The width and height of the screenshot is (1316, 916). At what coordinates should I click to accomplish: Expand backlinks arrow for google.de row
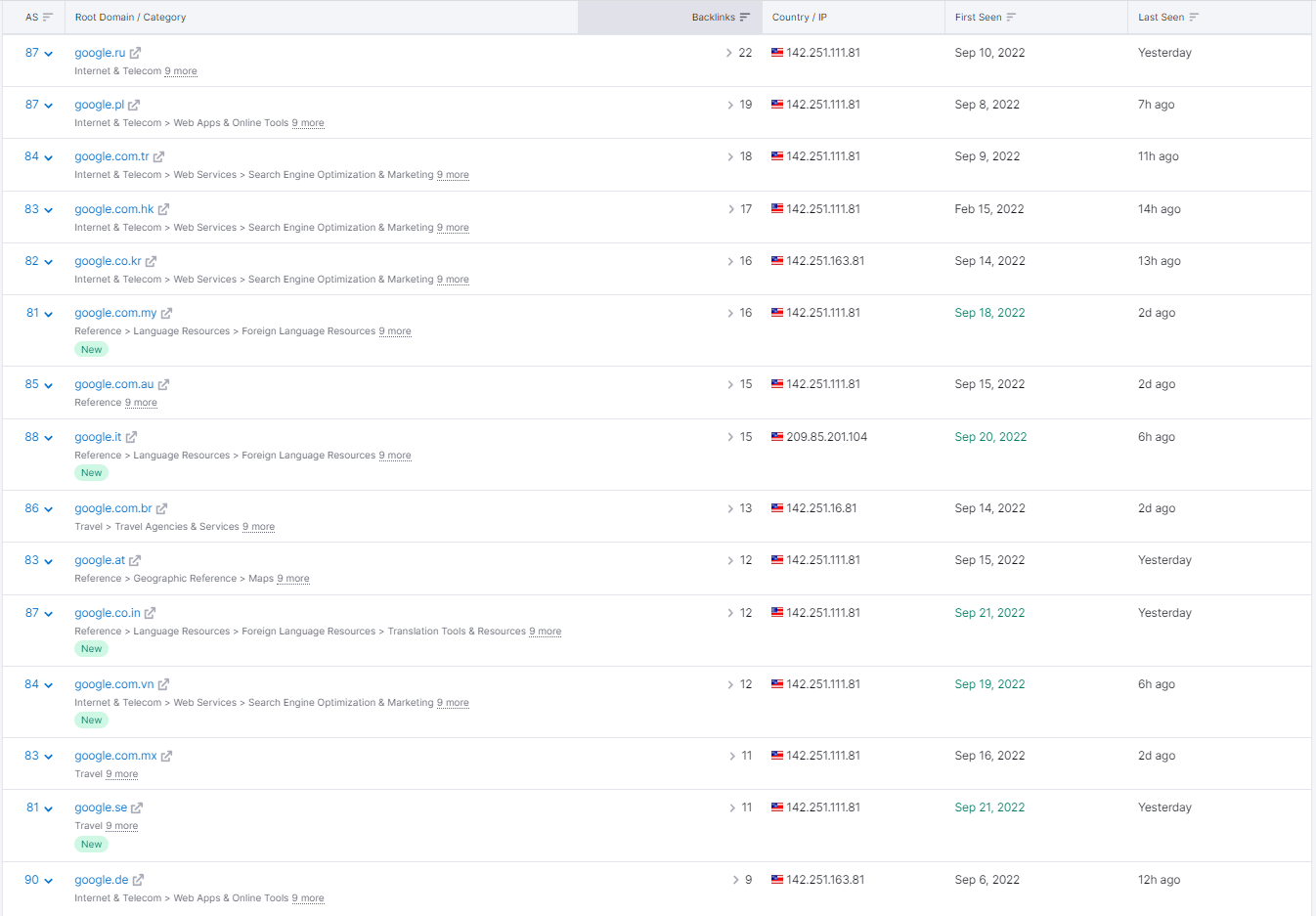pos(736,880)
